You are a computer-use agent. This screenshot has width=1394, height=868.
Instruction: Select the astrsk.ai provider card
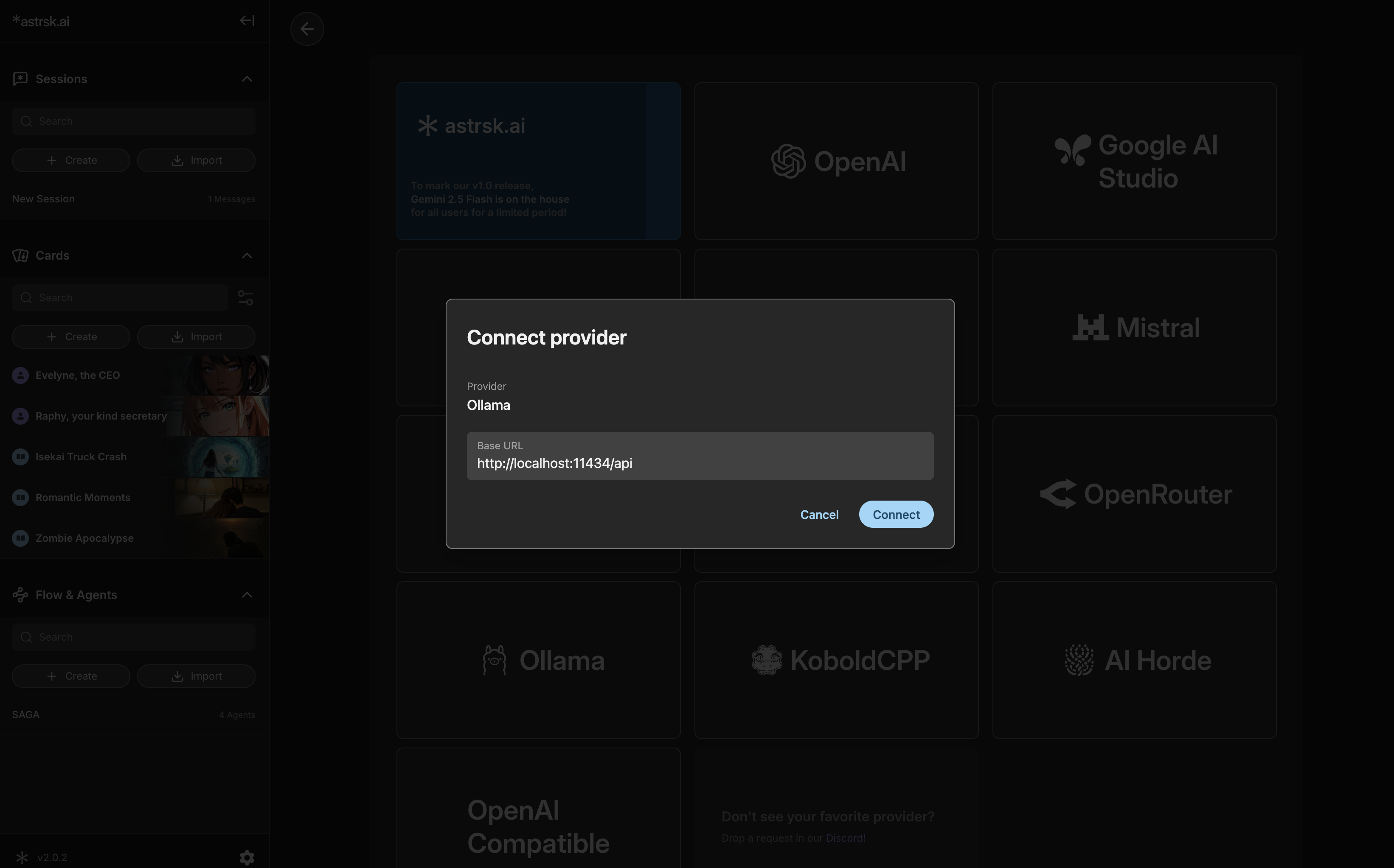[538, 161]
